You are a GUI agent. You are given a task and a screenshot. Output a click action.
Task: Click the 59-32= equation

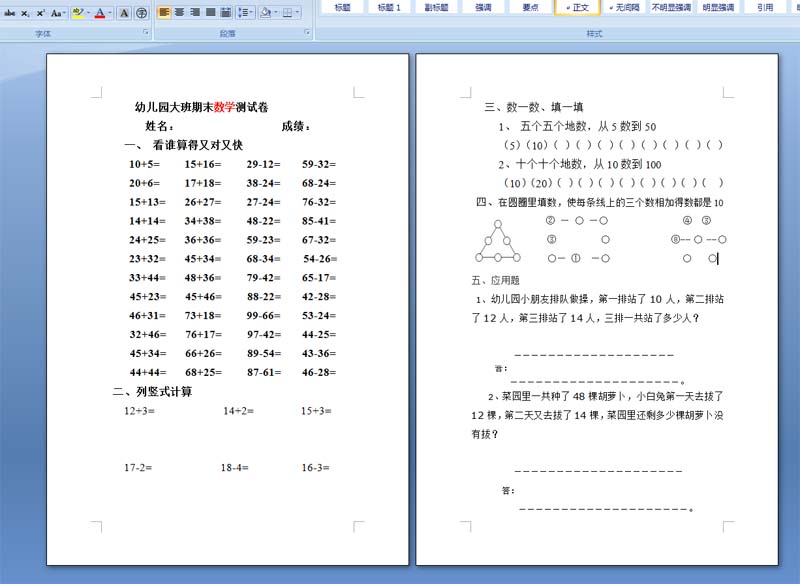[x=319, y=164]
